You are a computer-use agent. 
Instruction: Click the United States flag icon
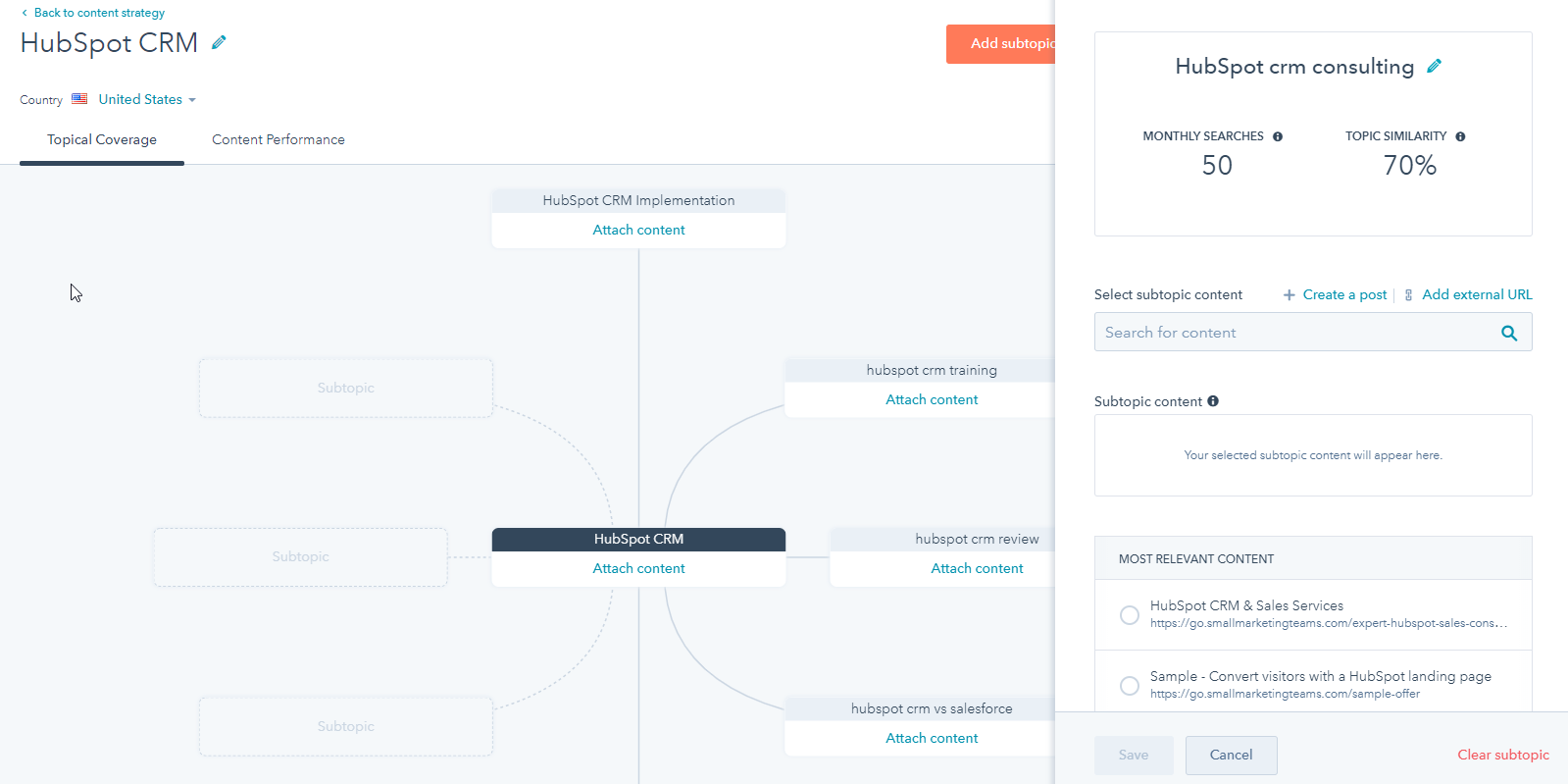[79, 99]
